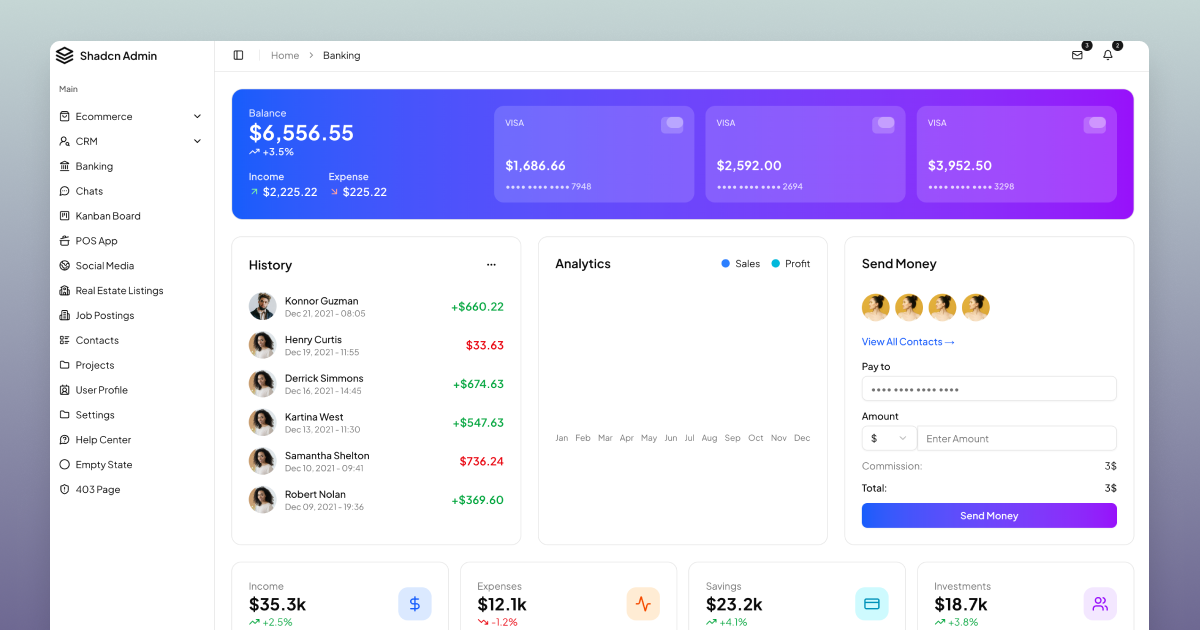
Task: Click the Enter Amount input field
Action: [x=1018, y=438]
